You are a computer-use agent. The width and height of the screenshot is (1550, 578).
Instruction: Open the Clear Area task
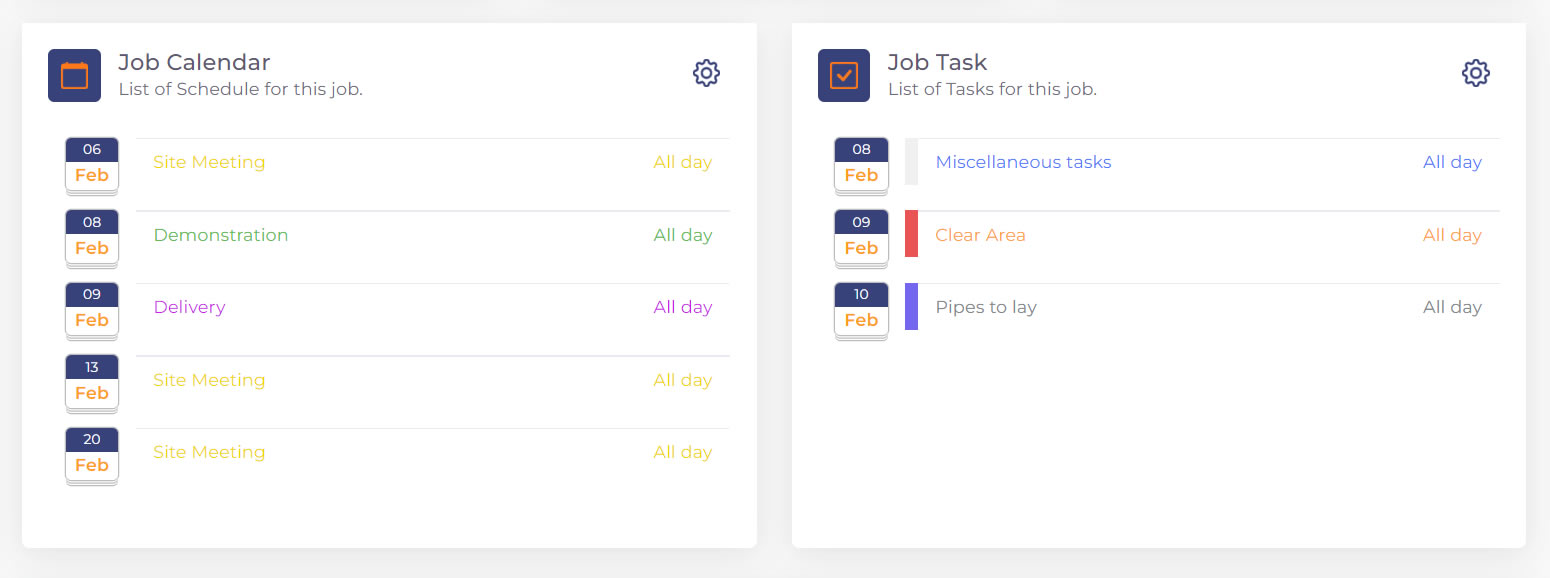point(980,234)
